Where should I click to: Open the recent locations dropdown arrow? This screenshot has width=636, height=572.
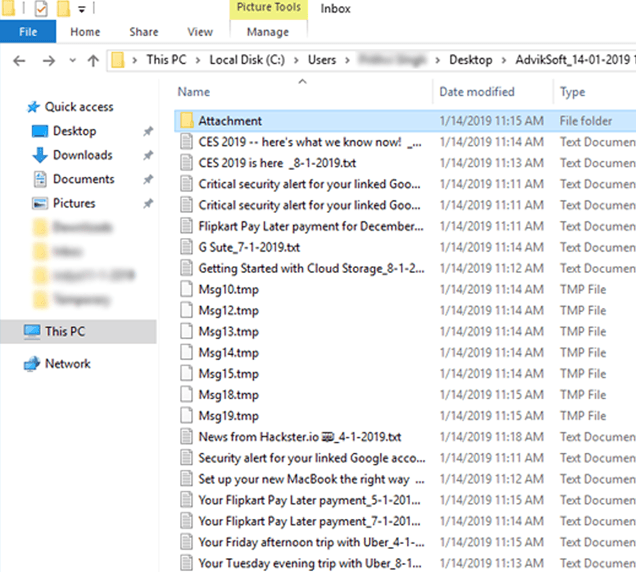pyautogui.click(x=70, y=62)
